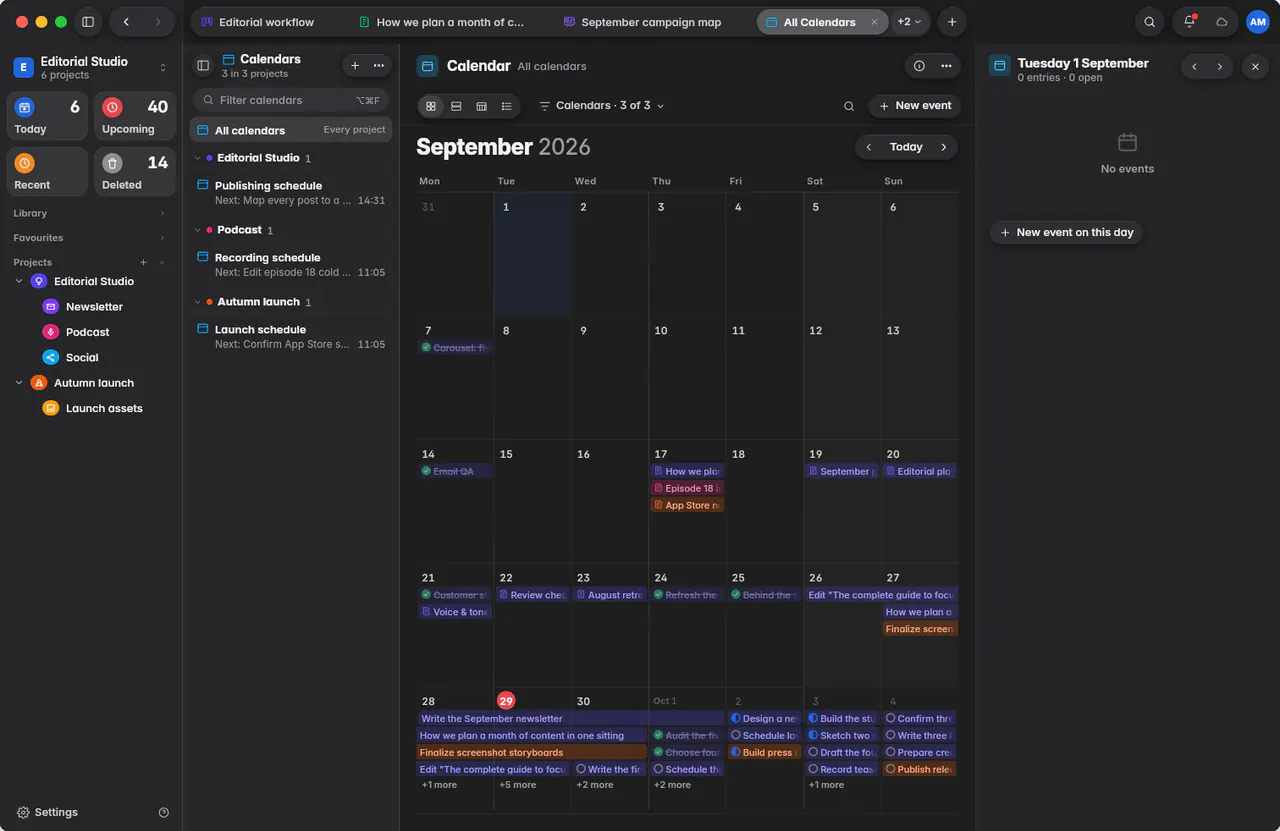Collapse Podcast calendar group
1280x831 pixels.
[x=197, y=230]
